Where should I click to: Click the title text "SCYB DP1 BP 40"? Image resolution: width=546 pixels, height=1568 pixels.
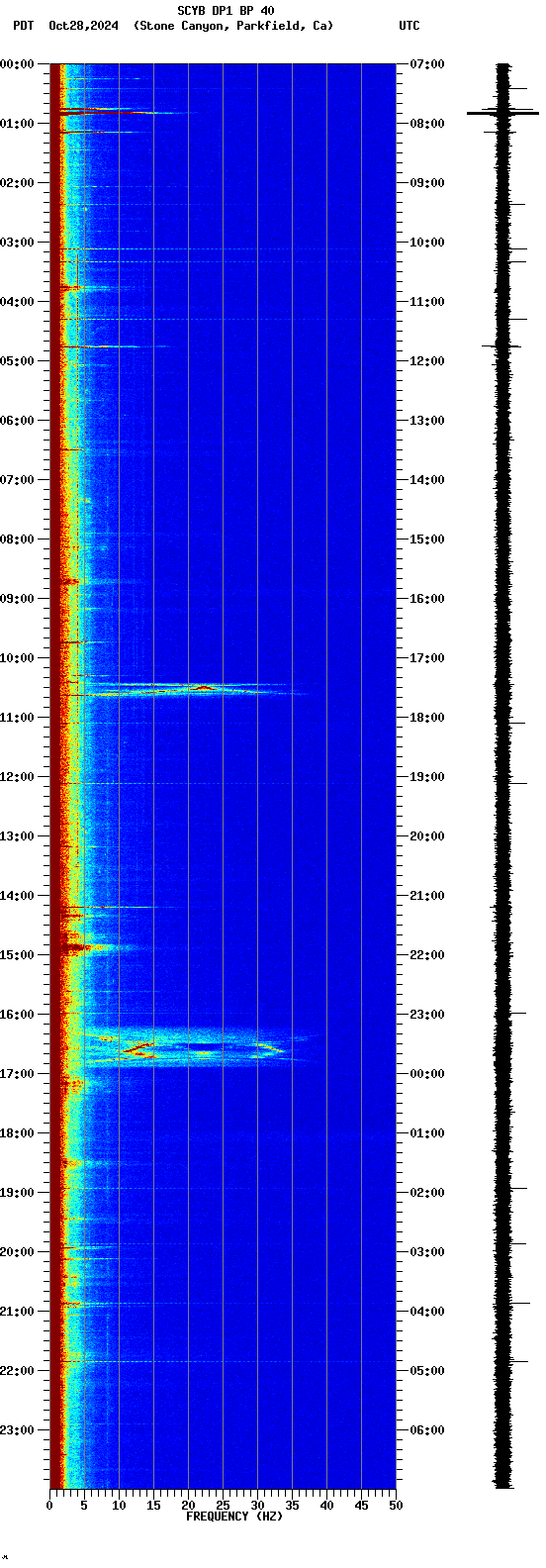point(226,11)
